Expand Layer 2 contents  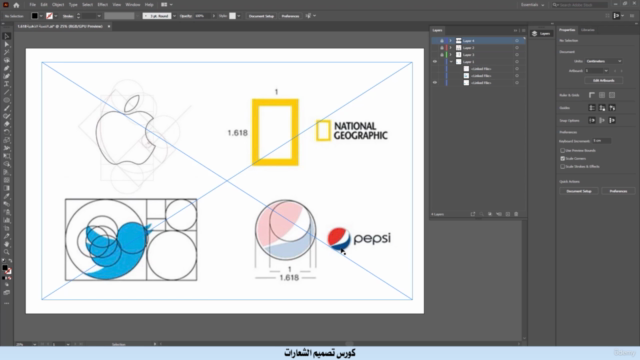tap(451, 48)
